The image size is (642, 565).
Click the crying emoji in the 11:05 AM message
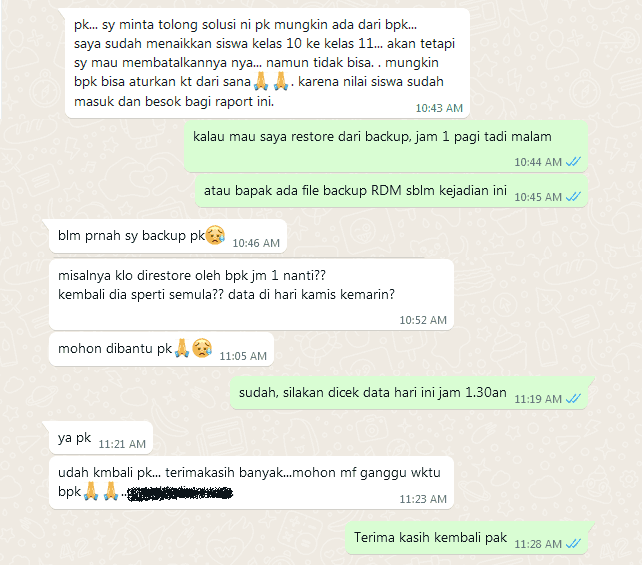pos(202,348)
